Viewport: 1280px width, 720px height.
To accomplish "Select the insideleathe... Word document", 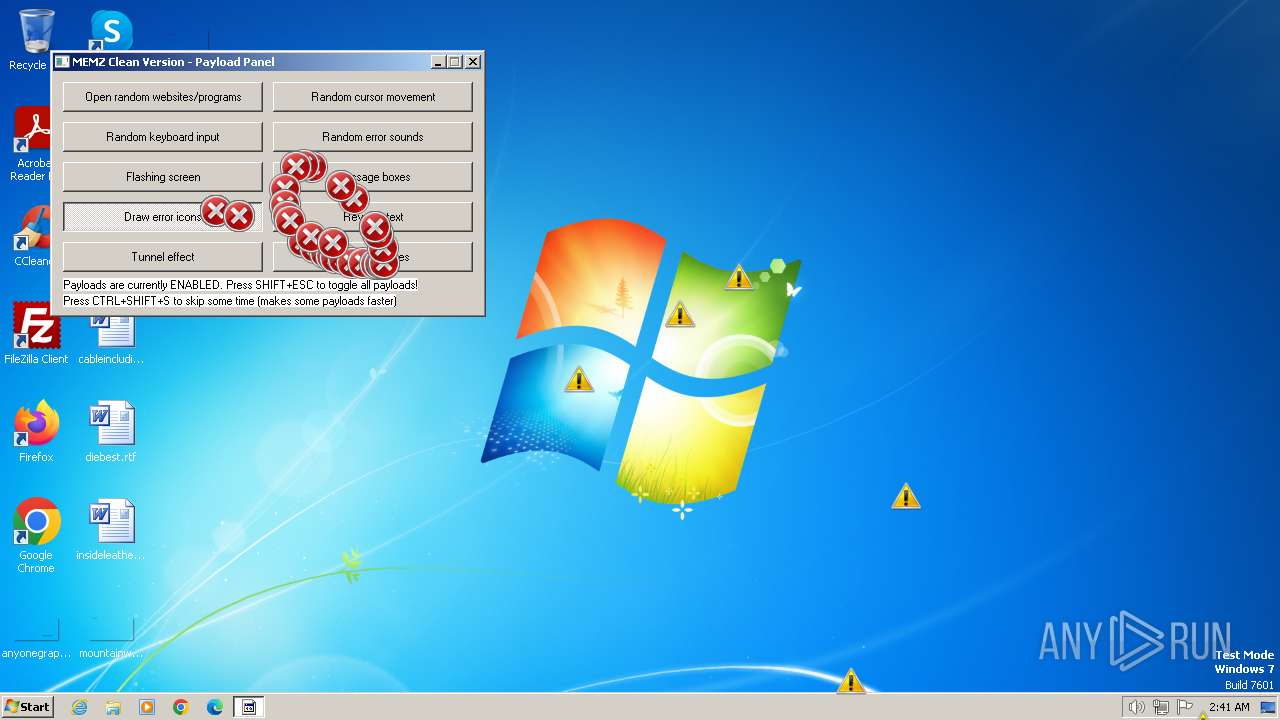I will coord(111,529).
